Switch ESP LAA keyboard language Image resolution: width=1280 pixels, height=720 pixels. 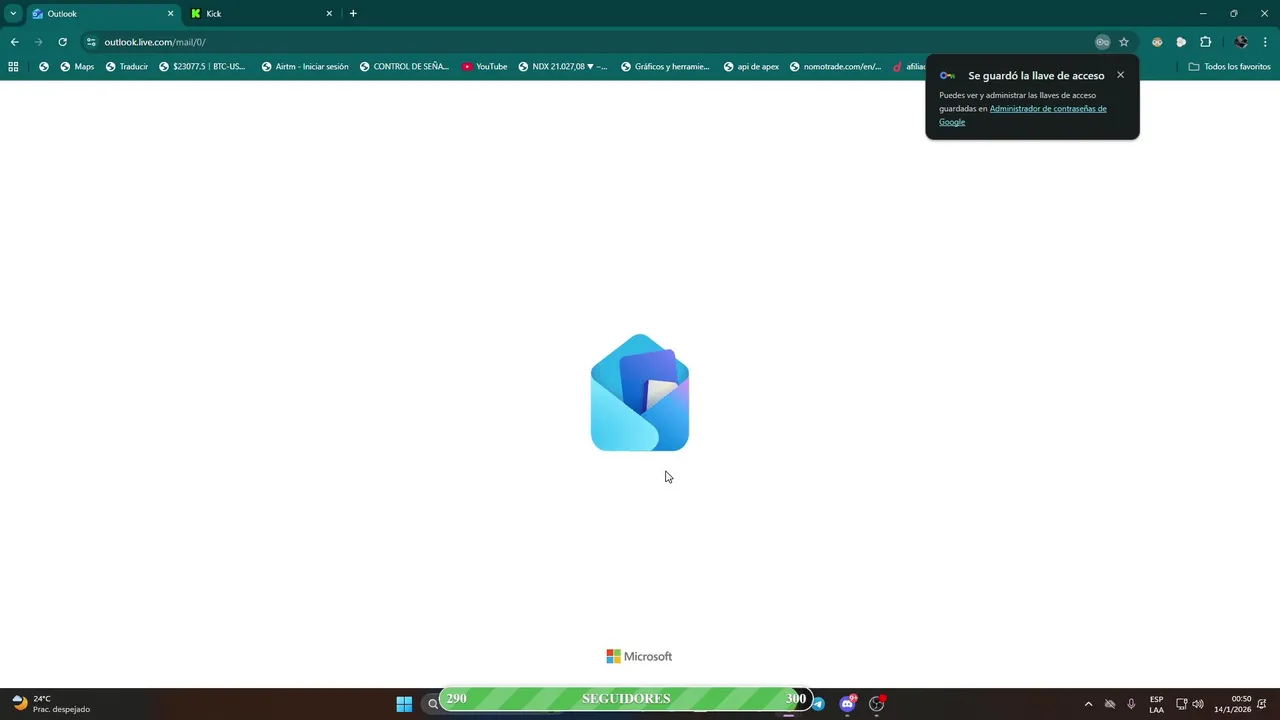1156,704
